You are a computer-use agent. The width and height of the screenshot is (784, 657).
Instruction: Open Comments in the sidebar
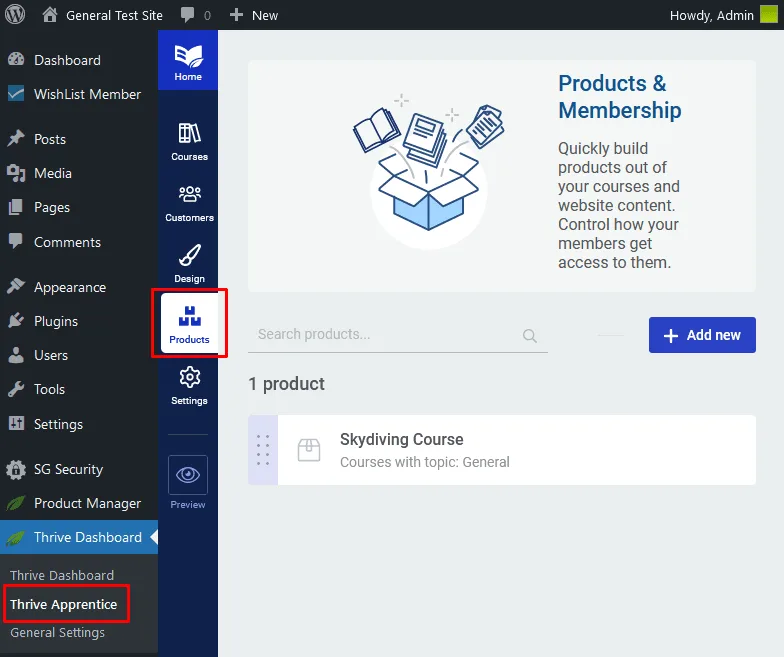[79, 242]
